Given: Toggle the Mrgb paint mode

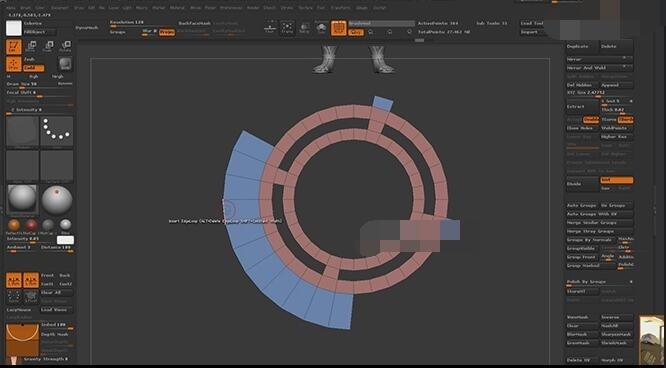Looking at the screenshot, I should coord(58,76).
